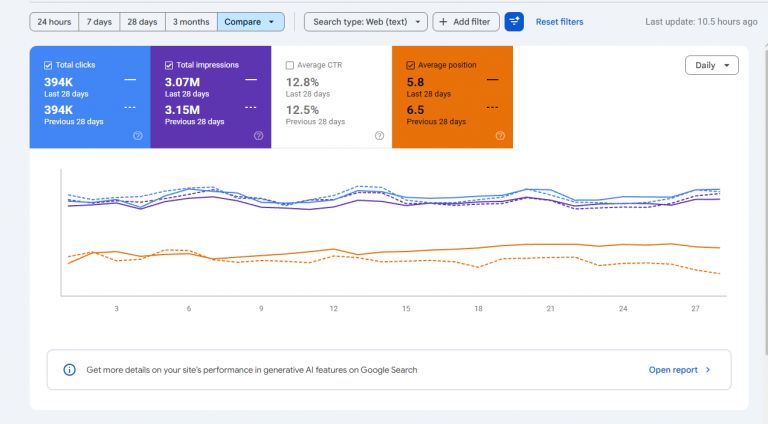
Task: Click the chart axis label 21
Action: [551, 308]
